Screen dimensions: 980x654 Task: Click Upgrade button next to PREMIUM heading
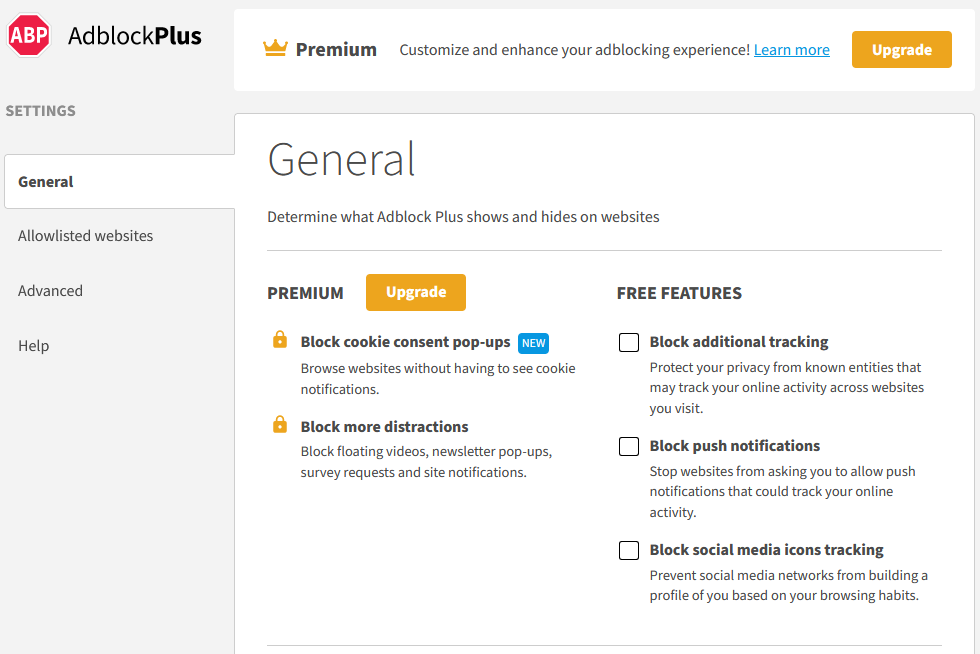pyautogui.click(x=415, y=292)
